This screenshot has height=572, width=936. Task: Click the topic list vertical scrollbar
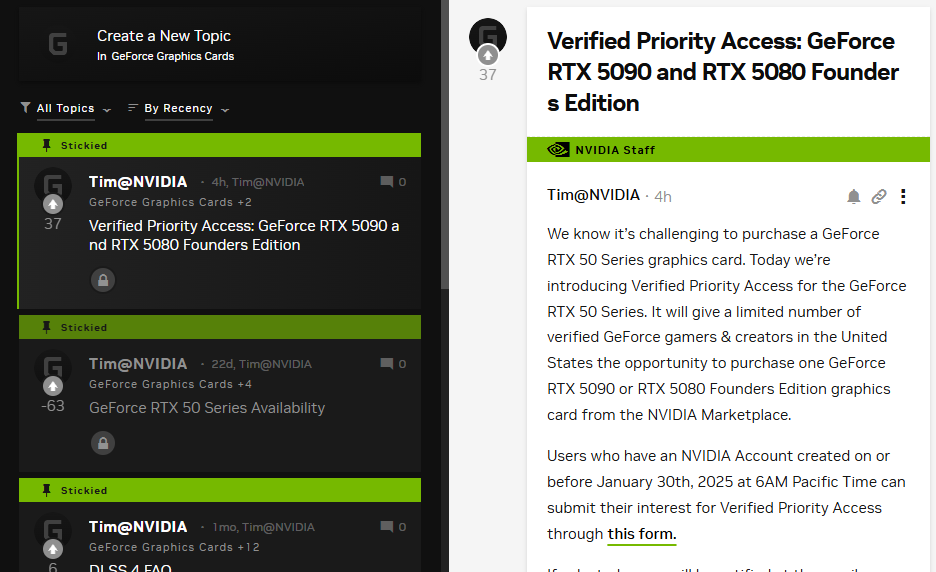445,150
